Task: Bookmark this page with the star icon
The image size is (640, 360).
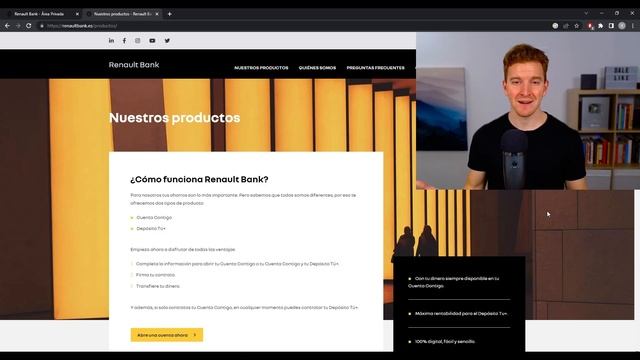Action: point(577,26)
